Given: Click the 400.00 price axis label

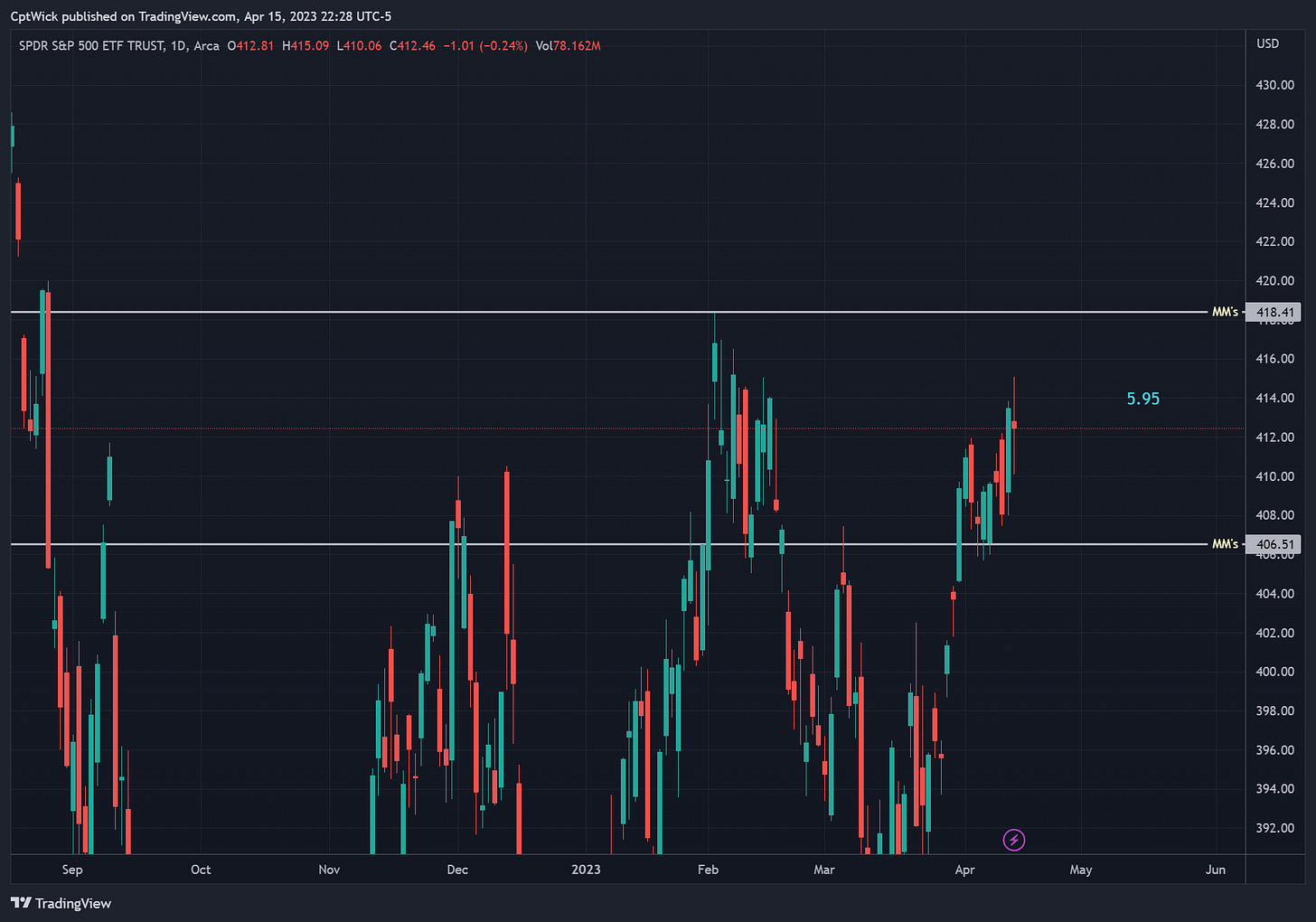Looking at the screenshot, I should [x=1274, y=672].
